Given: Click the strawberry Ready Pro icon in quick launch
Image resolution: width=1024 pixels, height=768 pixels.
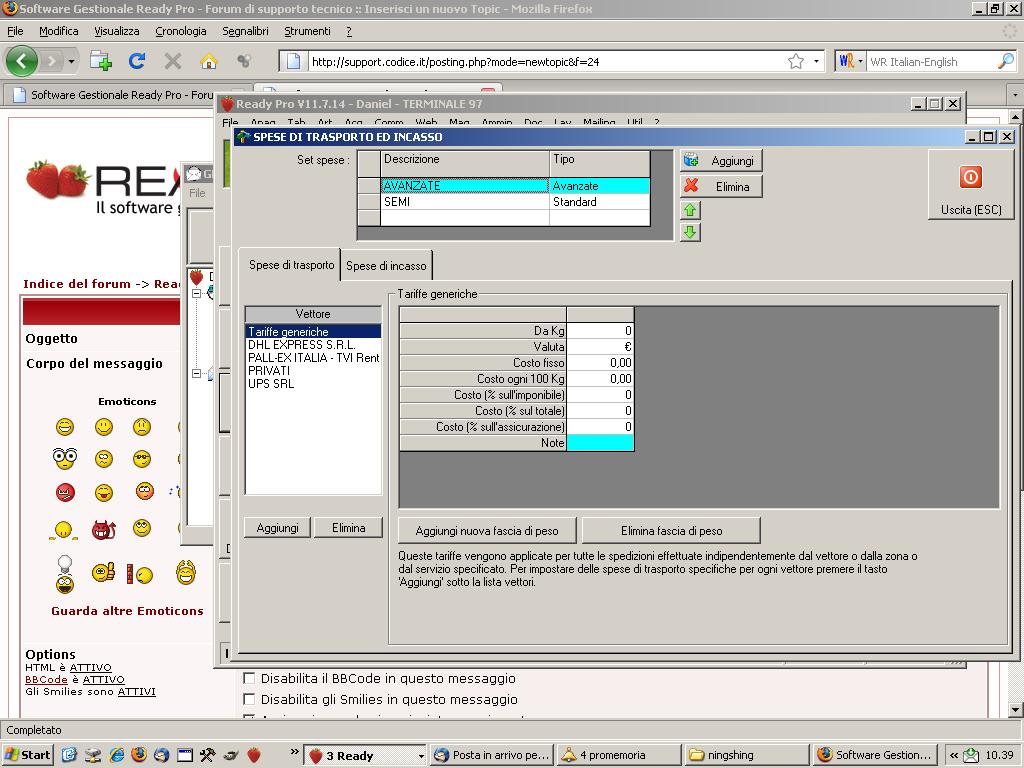Looking at the screenshot, I should point(254,755).
